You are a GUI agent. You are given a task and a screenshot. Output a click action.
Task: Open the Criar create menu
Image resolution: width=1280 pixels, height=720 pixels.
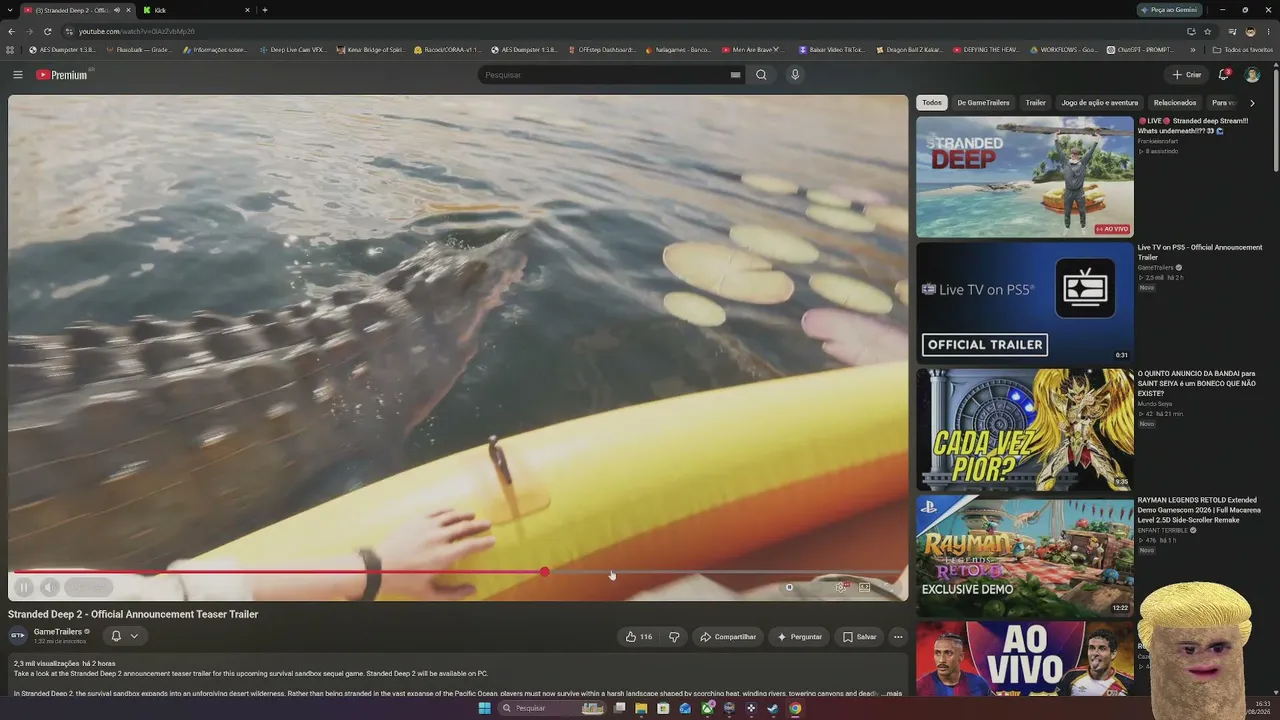[1186, 75]
